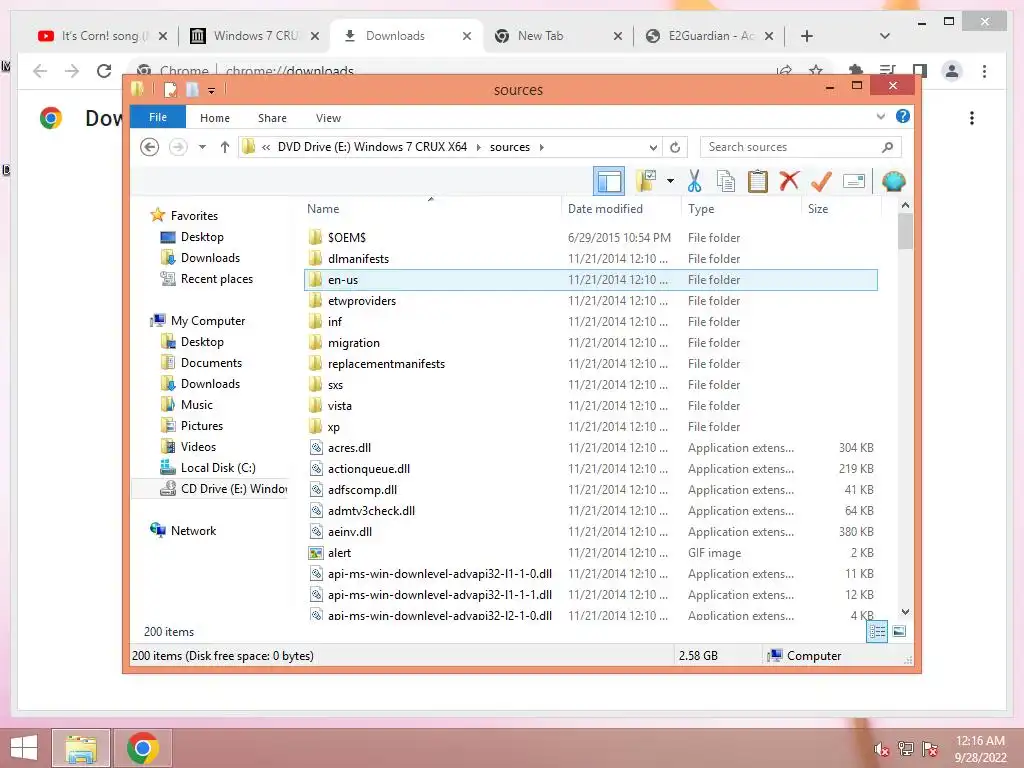Click the file list vertical scrollbar thumb
The image size is (1024, 768).
[905, 231]
